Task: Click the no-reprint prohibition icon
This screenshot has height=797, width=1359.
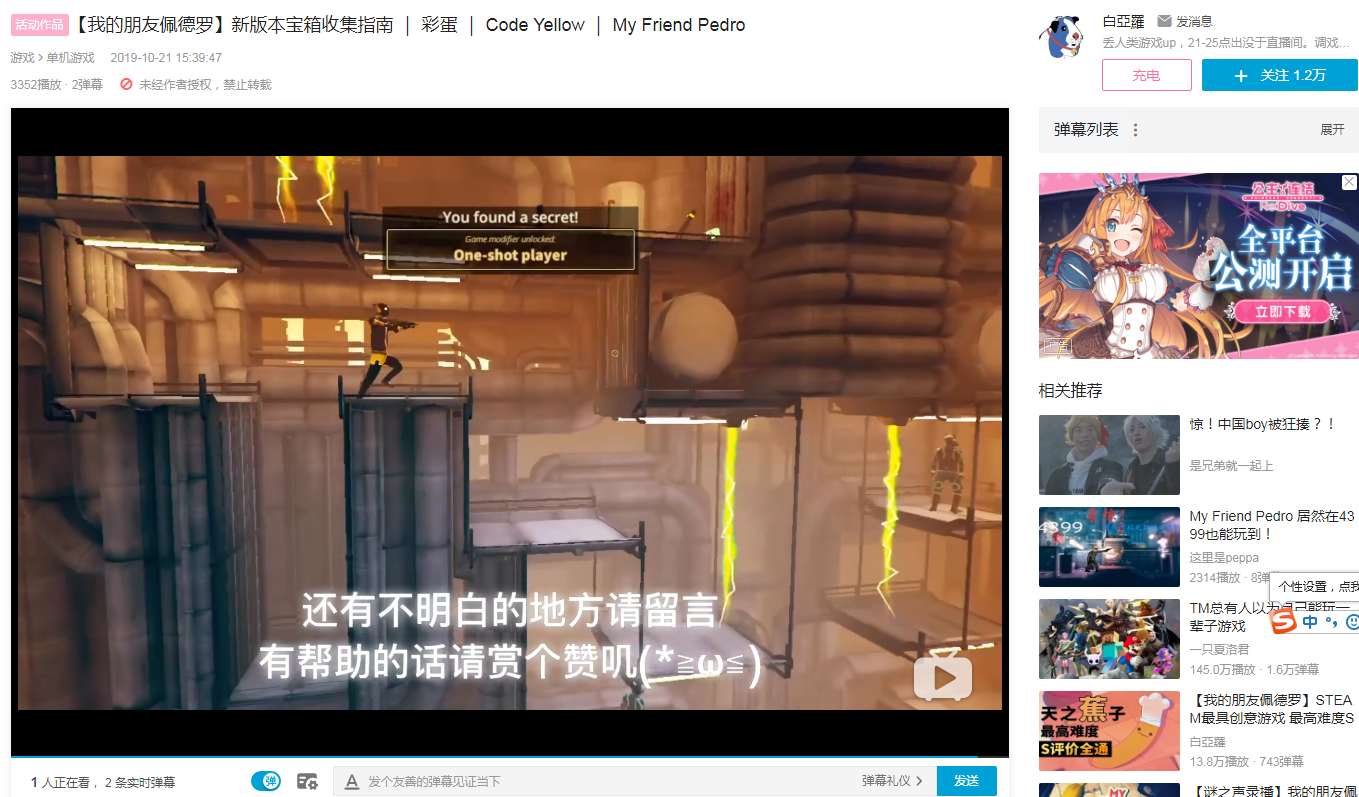Action: pos(126,85)
